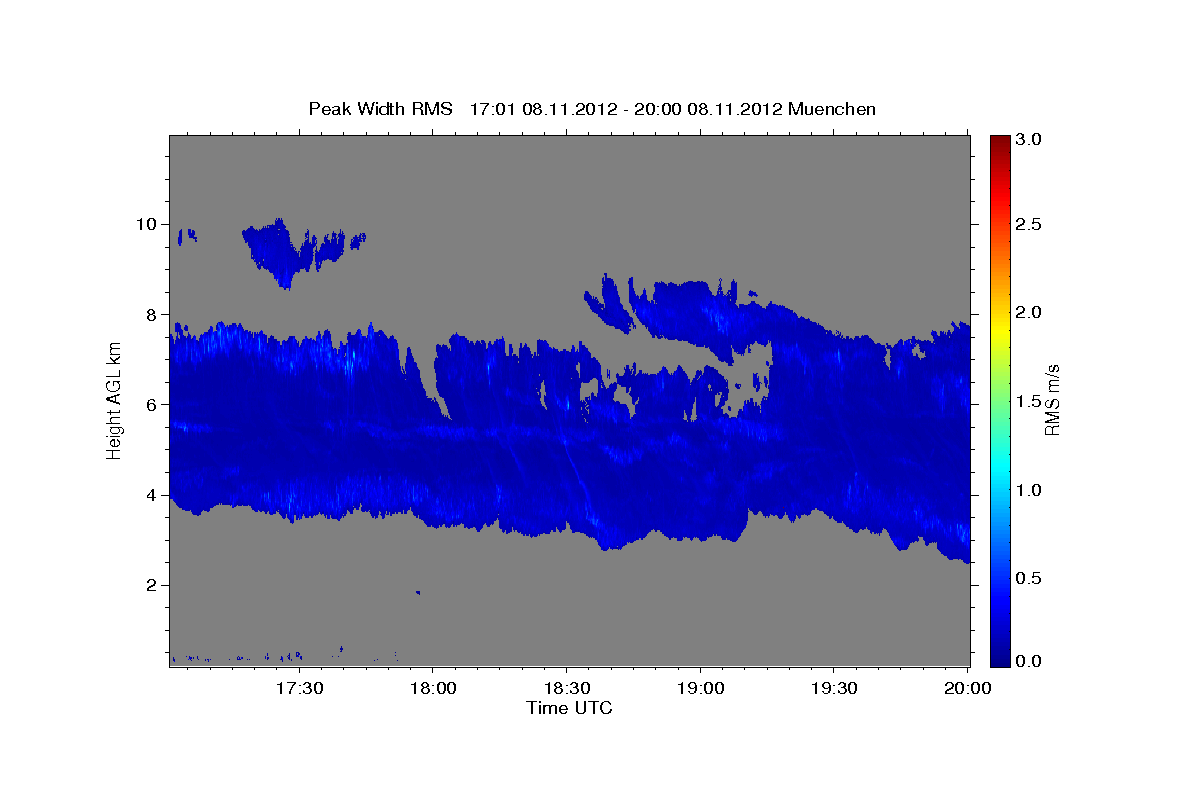Click the 17:30 time tick label
Screen dimensions: 1200x800
[x=299, y=688]
